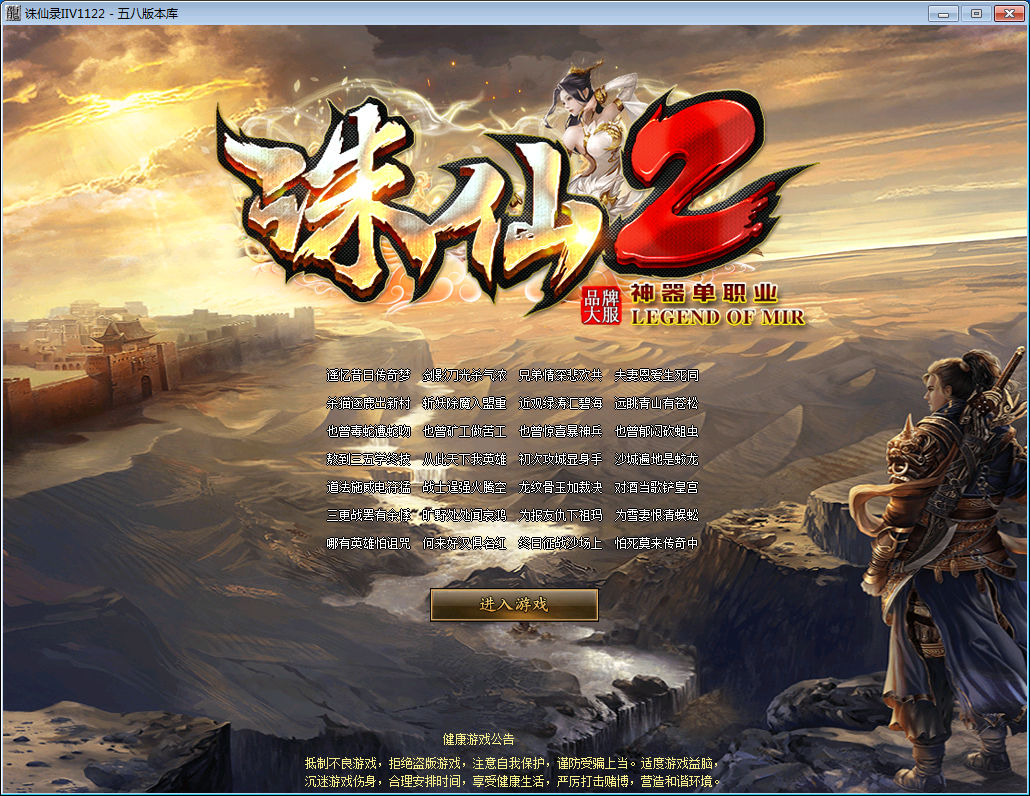
Task: Click the notice phrase 严厉打击赌博
Action: coord(593,782)
